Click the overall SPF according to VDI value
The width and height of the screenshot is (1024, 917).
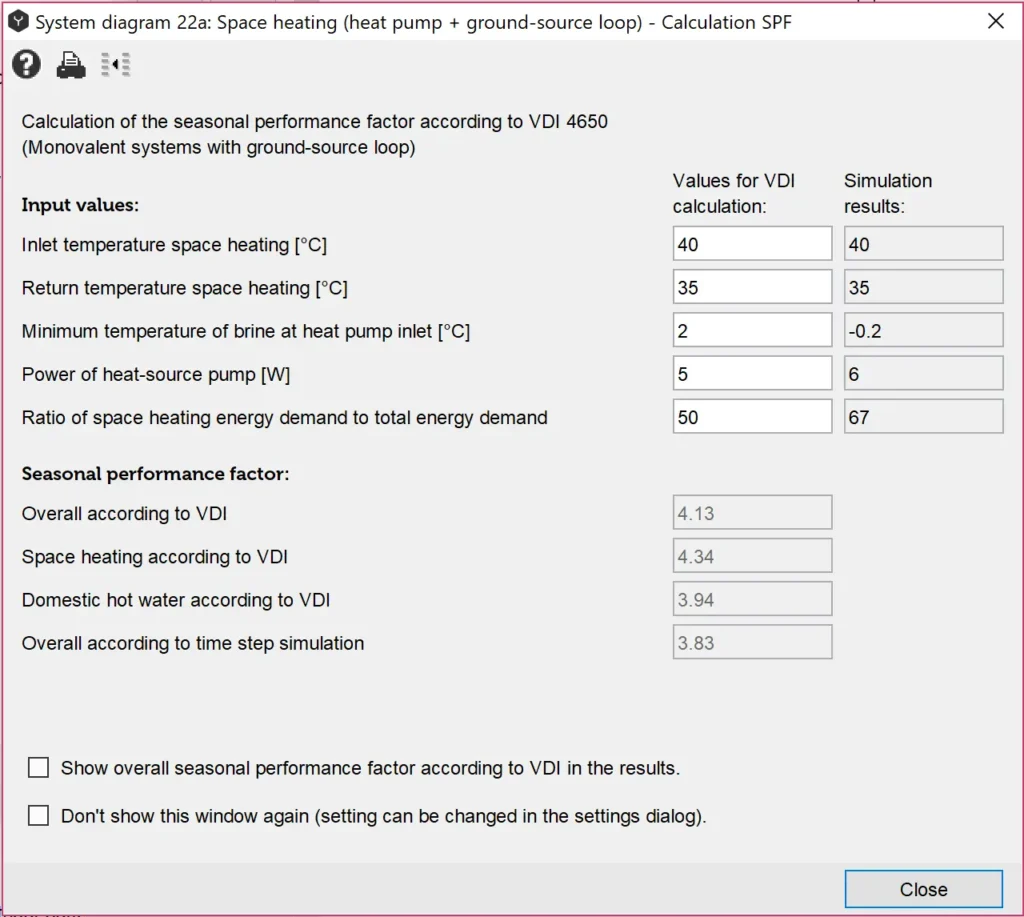[x=752, y=513]
